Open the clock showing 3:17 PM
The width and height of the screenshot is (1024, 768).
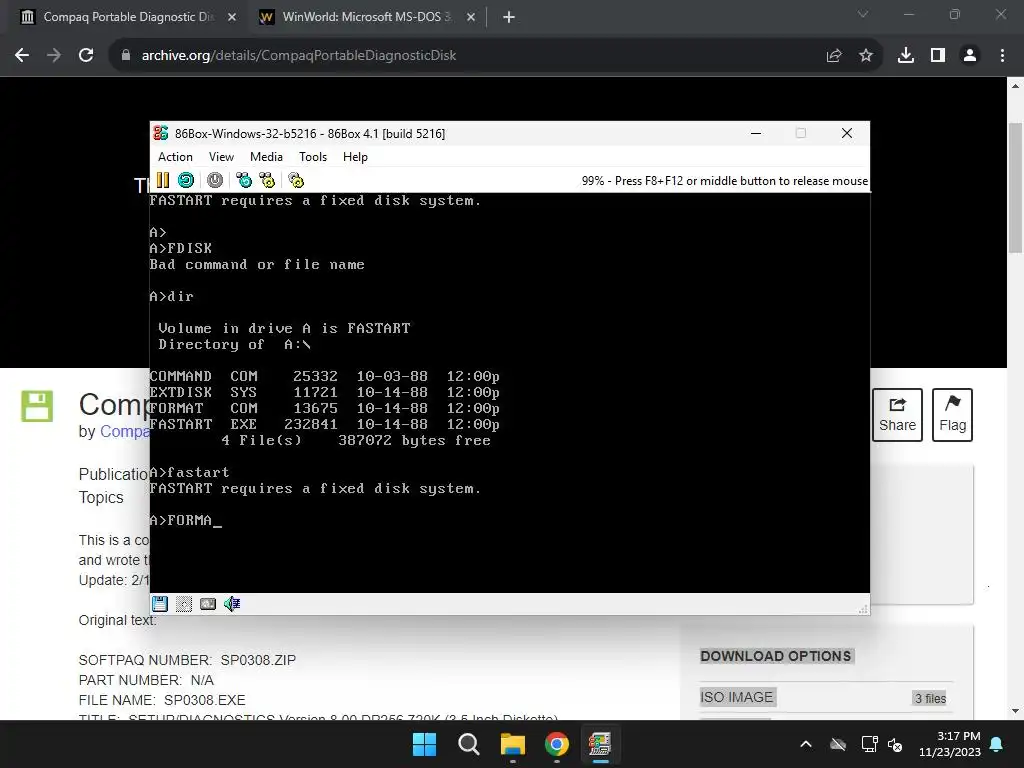pyautogui.click(x=950, y=744)
